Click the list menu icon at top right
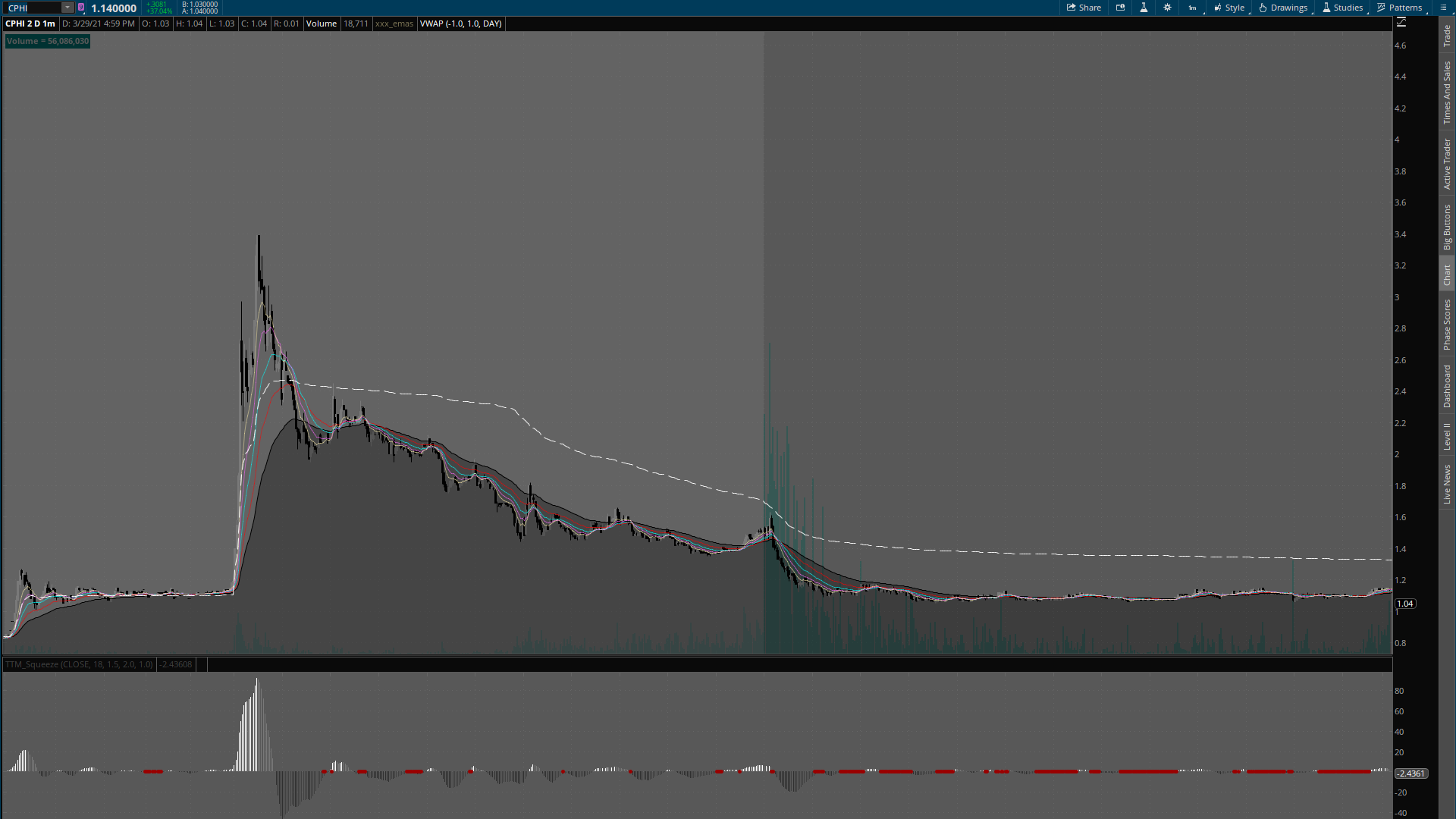 click(1443, 8)
